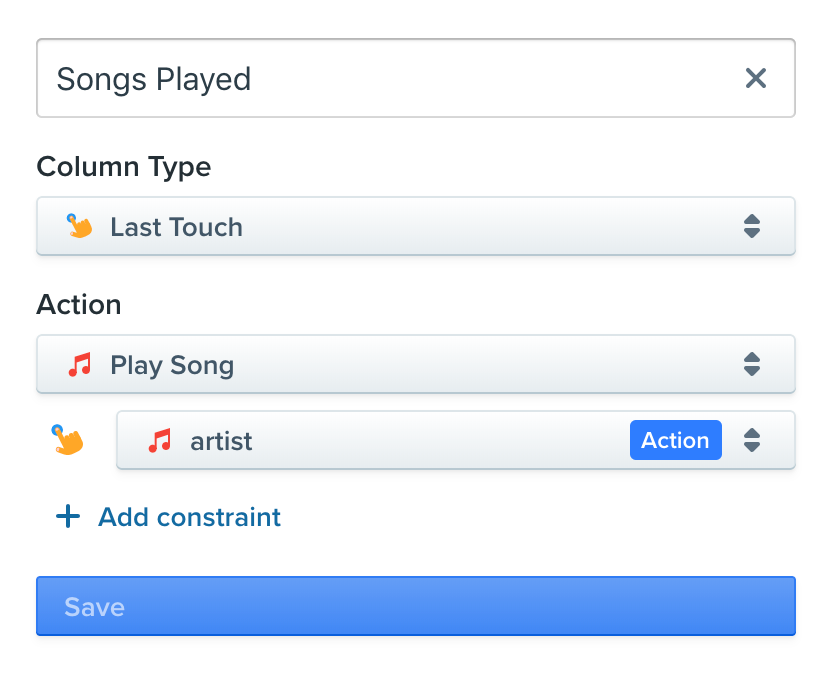Click blank space inside the artist selector
This screenshot has width=834, height=674.
430,440
